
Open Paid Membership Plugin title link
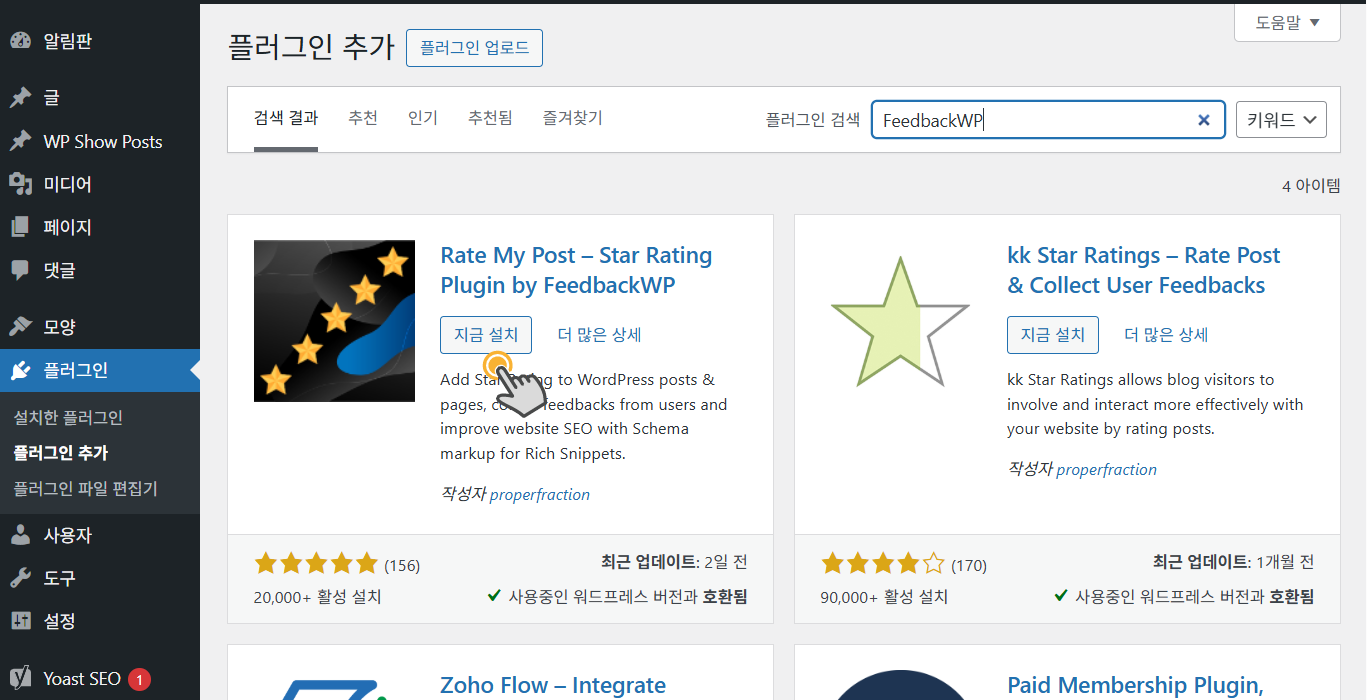[1135, 685]
